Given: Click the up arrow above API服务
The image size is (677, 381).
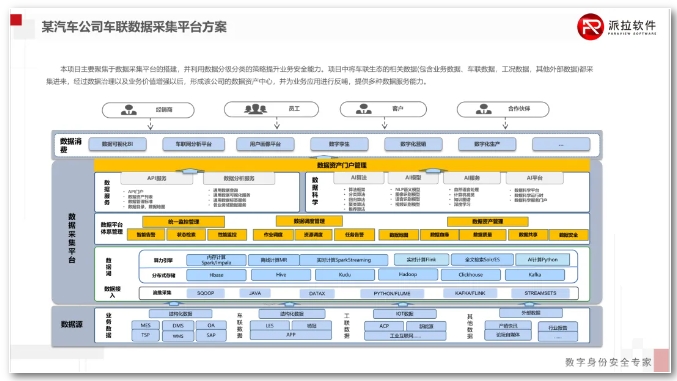Looking at the screenshot, I should click(190, 171).
